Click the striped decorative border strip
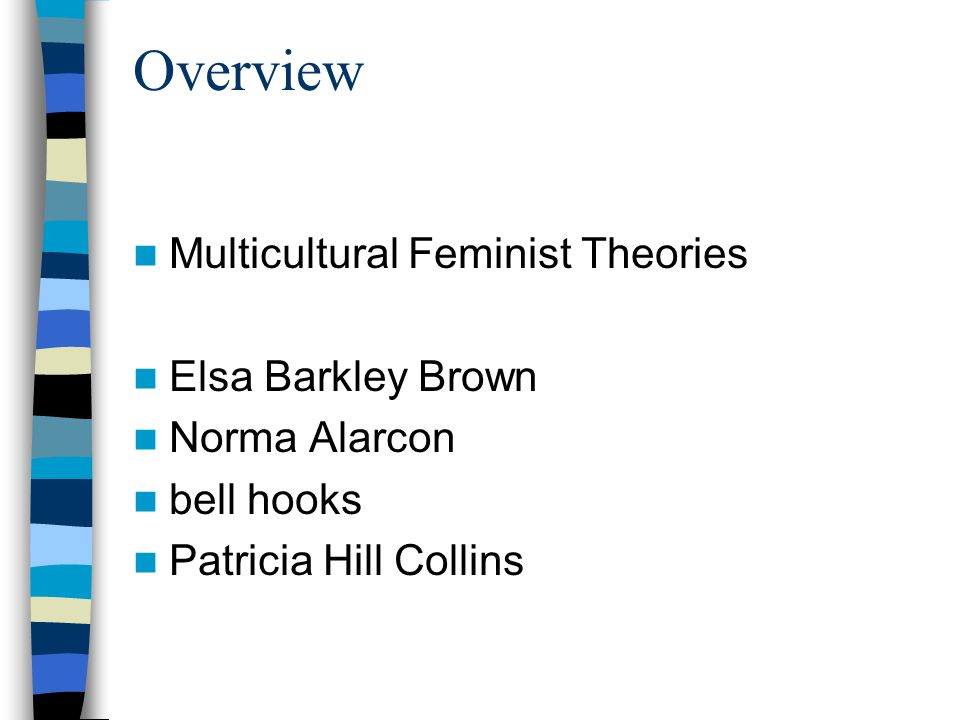Viewport: 960px width, 720px height. pyautogui.click(x=61, y=360)
